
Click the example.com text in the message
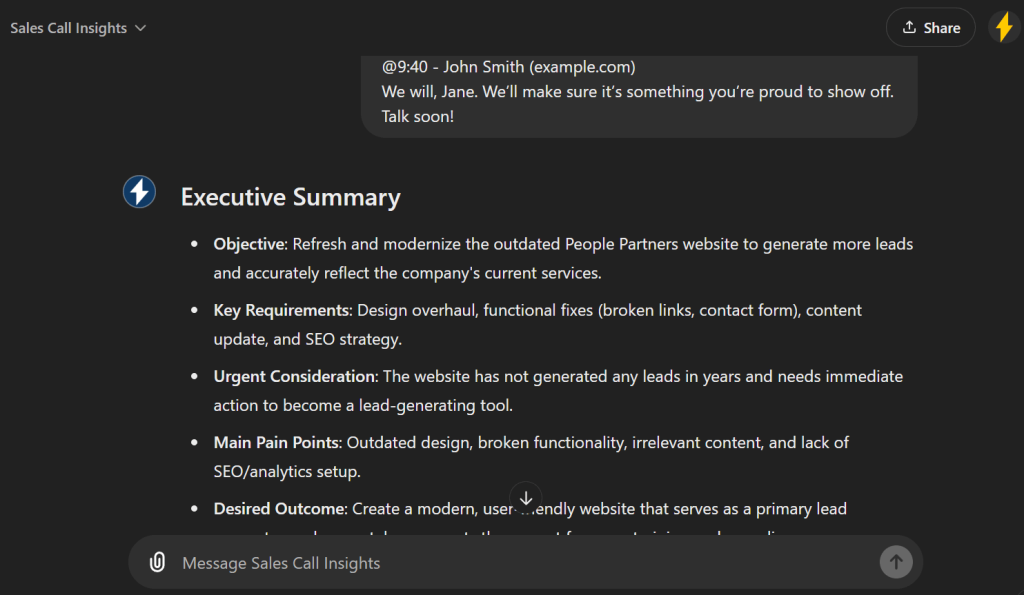coord(582,67)
